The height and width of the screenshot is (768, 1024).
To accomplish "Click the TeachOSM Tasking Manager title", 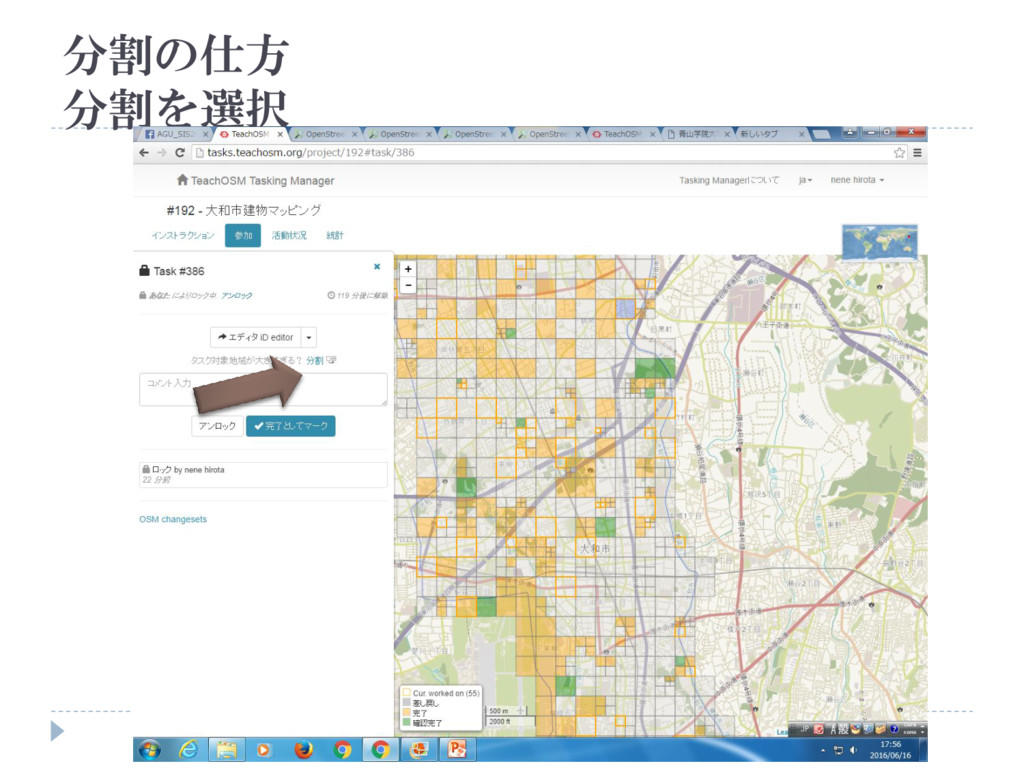I will [x=262, y=180].
